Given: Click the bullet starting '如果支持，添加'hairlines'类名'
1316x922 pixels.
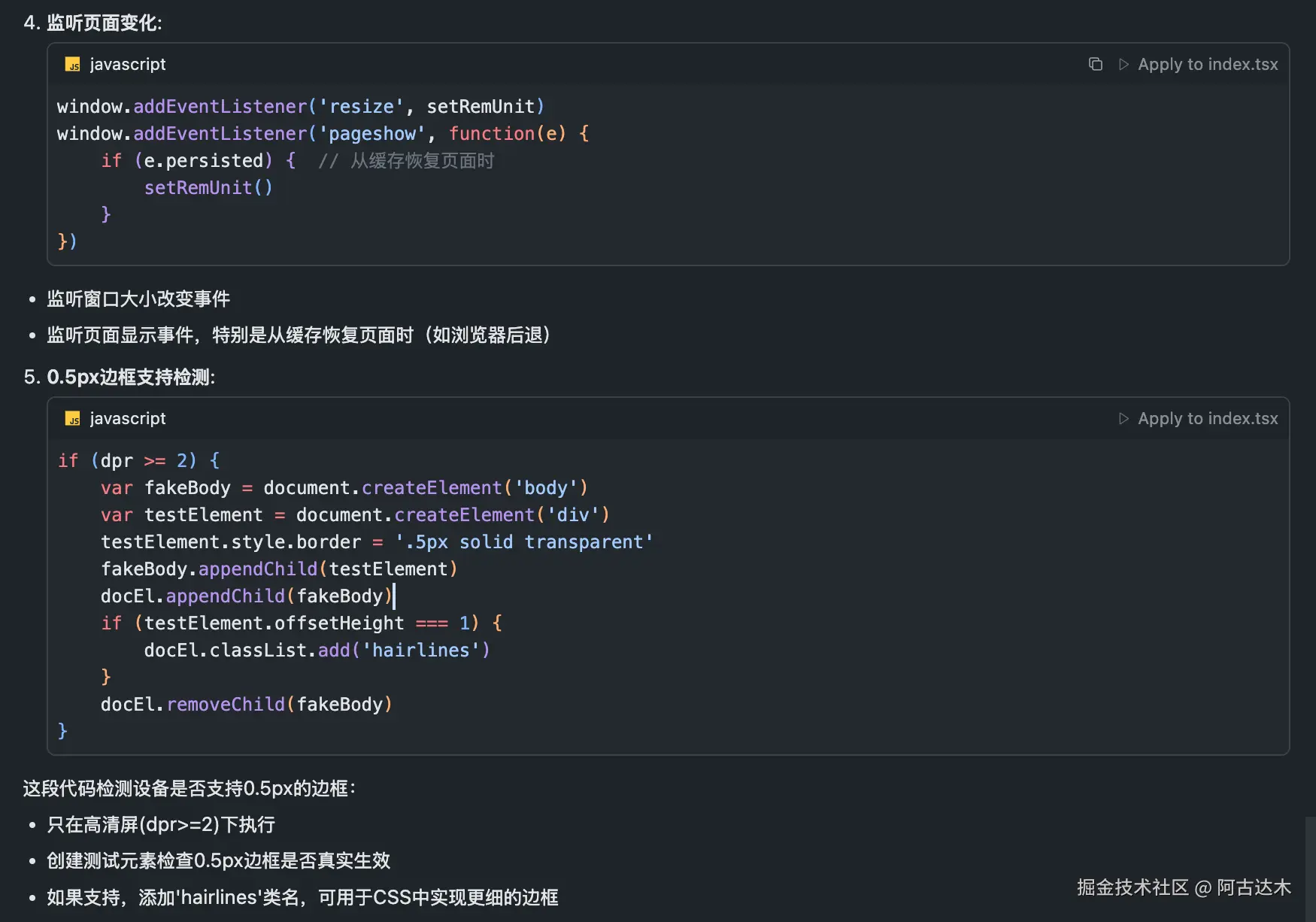Looking at the screenshot, I should [302, 897].
